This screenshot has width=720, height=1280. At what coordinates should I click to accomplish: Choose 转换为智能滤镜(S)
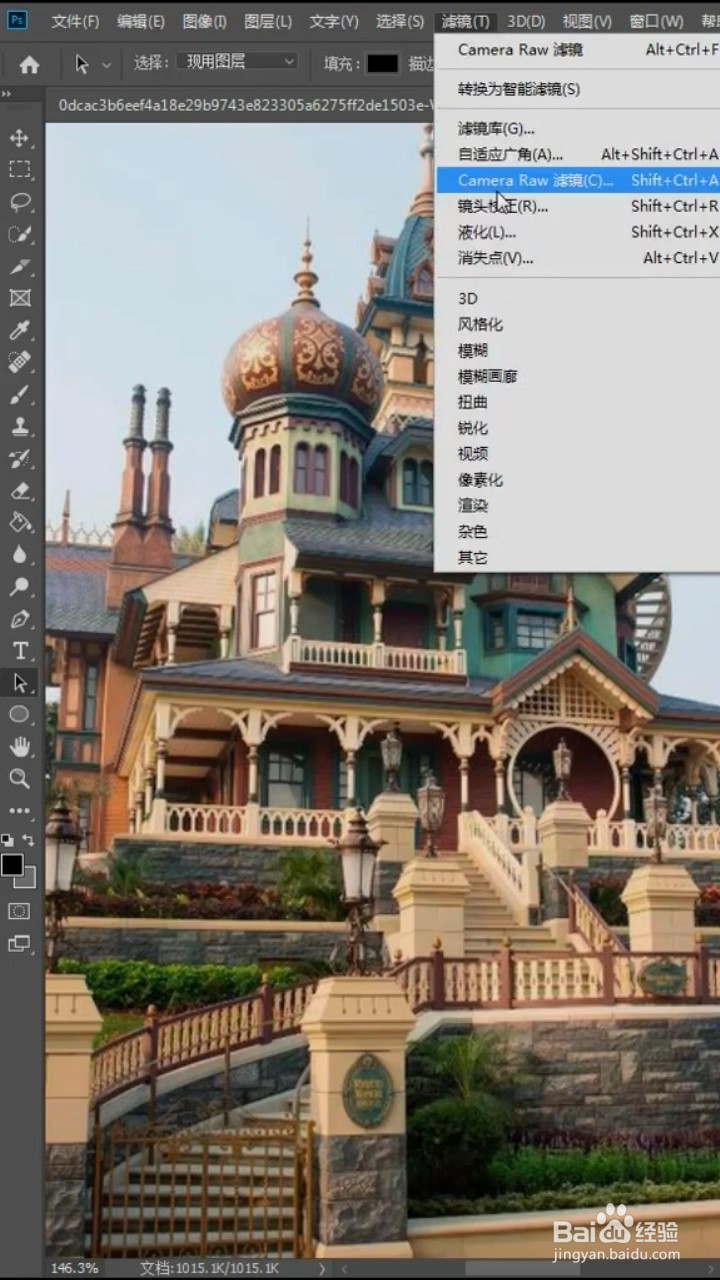578,89
